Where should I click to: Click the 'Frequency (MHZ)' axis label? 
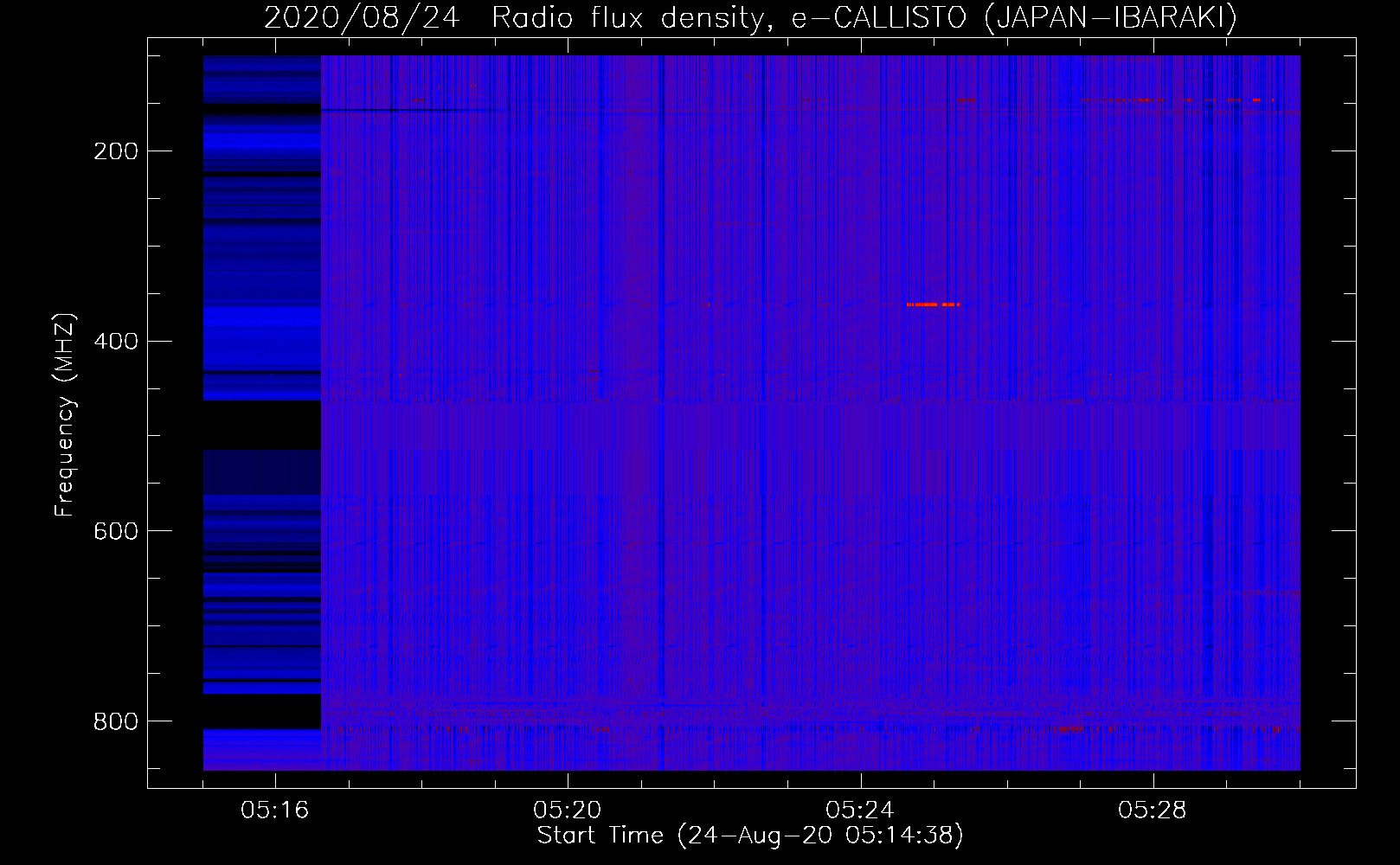click(x=65, y=415)
